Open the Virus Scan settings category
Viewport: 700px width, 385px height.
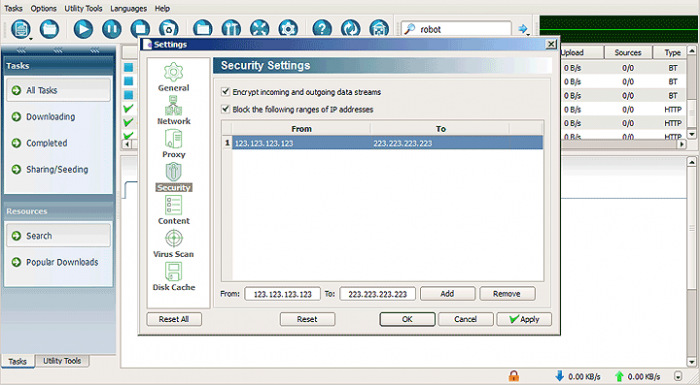[x=174, y=243]
